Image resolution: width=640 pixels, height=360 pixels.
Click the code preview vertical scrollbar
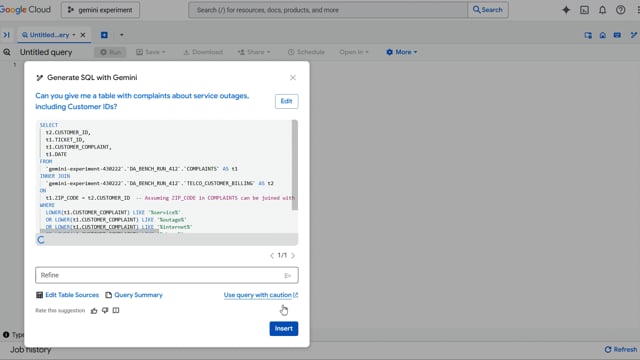click(295, 165)
